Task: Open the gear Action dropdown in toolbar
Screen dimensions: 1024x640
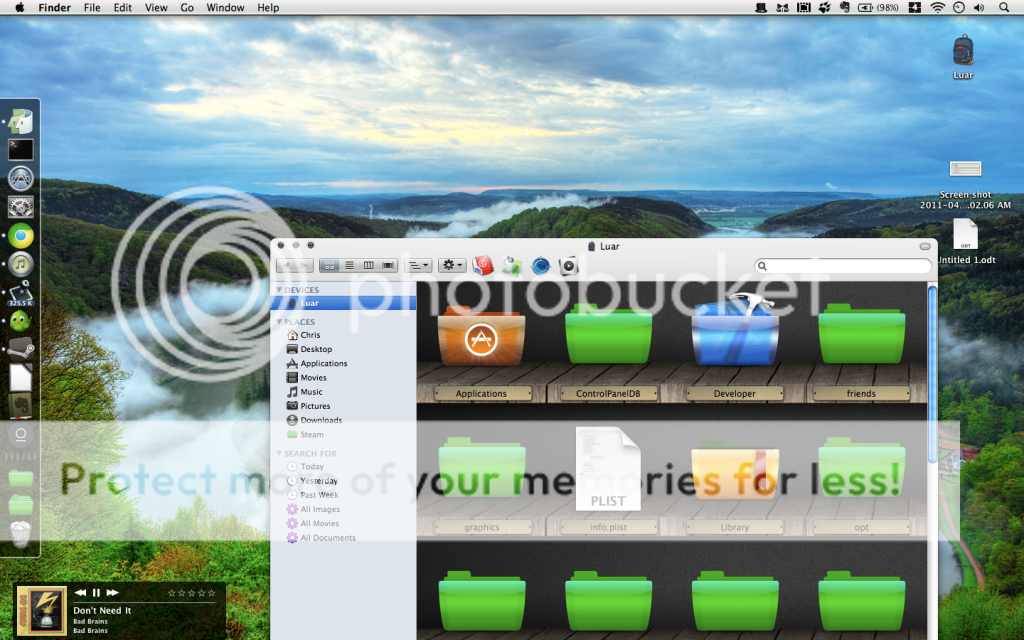Action: [452, 265]
